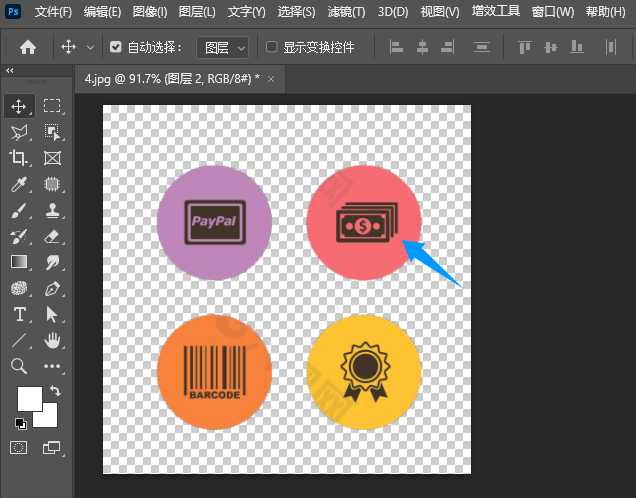This screenshot has width=636, height=498.
Task: Change the screen mode
Action: coord(52,448)
